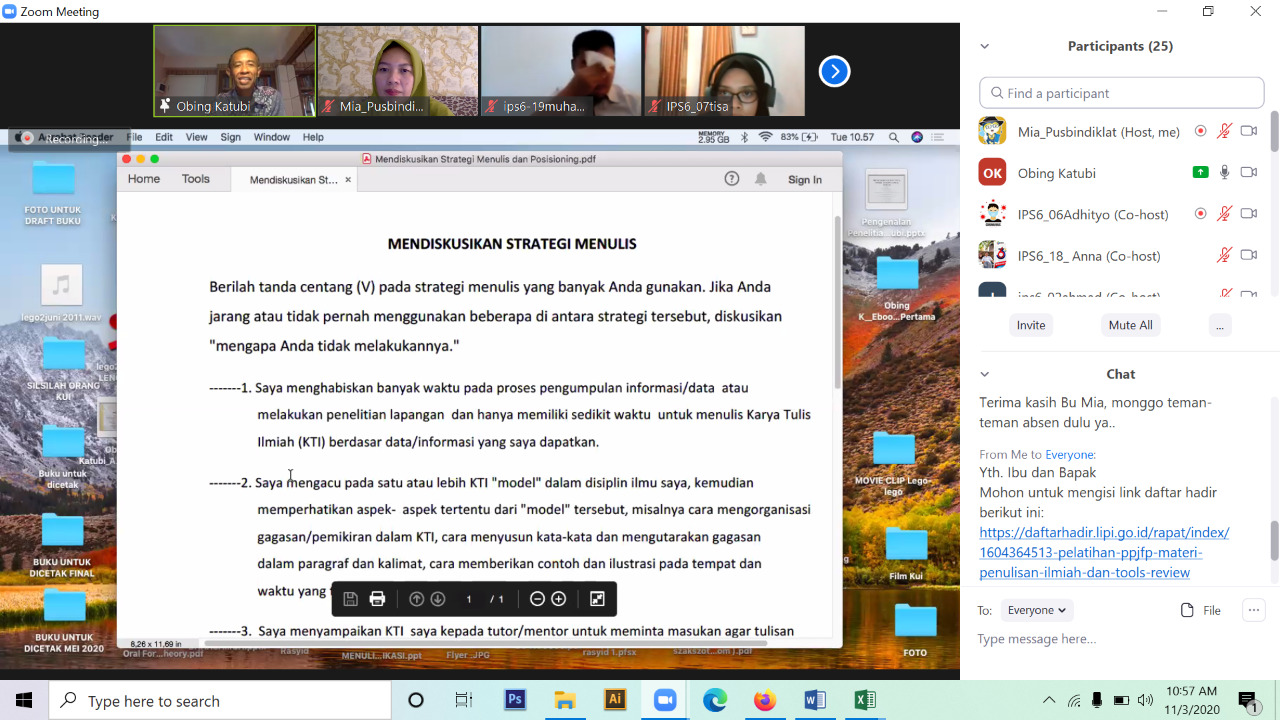
Task: Open Firefox from the taskbar
Action: pyautogui.click(x=765, y=700)
